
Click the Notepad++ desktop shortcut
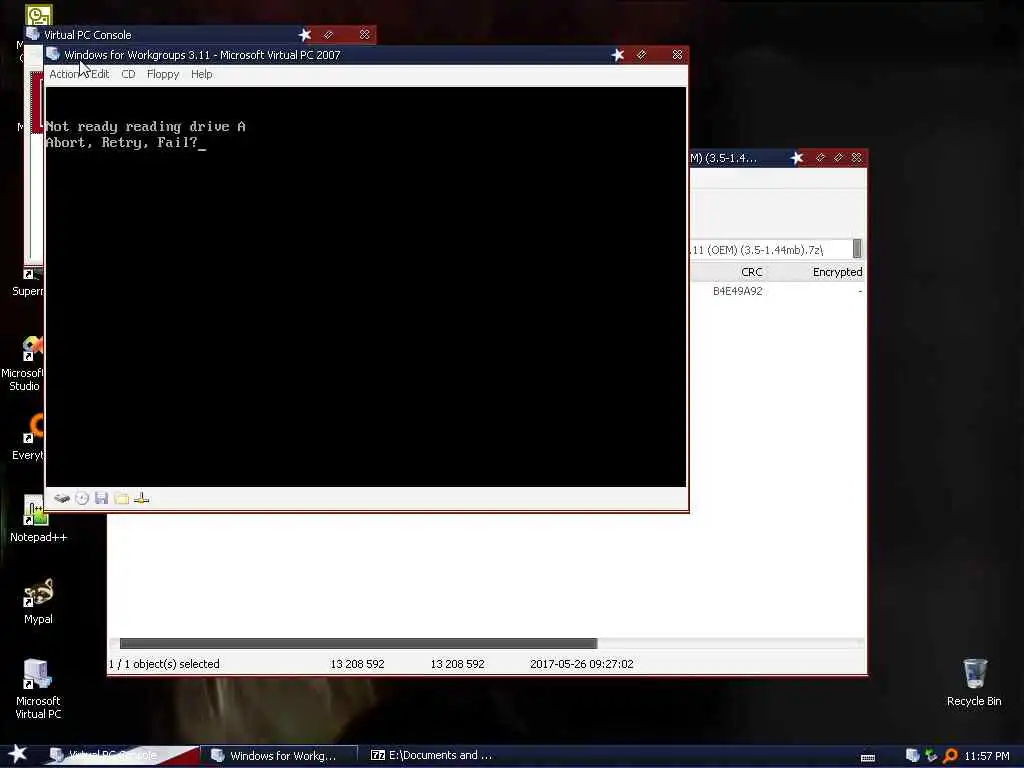38,519
